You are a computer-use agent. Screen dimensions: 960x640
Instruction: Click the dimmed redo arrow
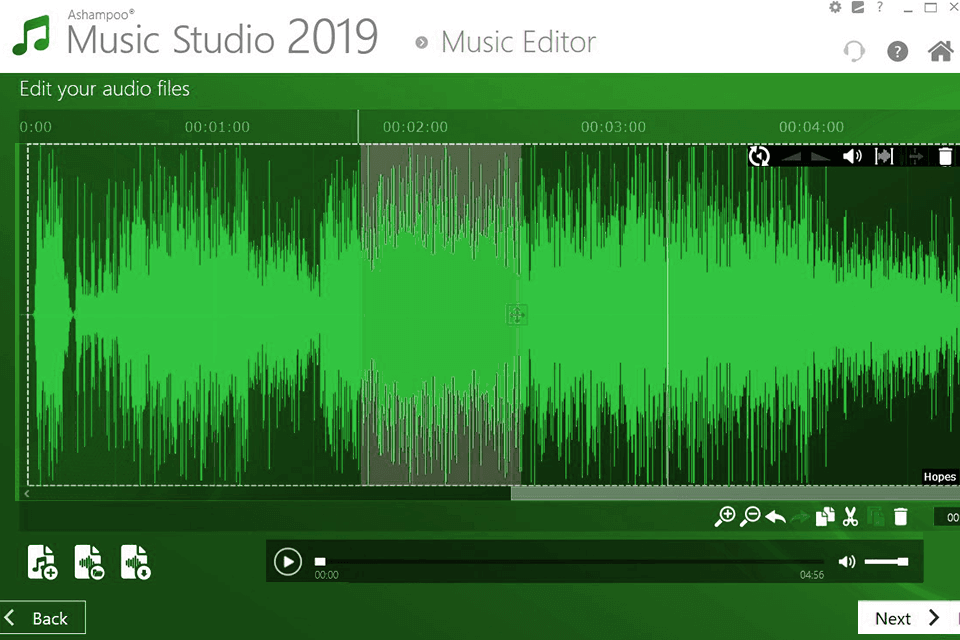tap(800, 518)
